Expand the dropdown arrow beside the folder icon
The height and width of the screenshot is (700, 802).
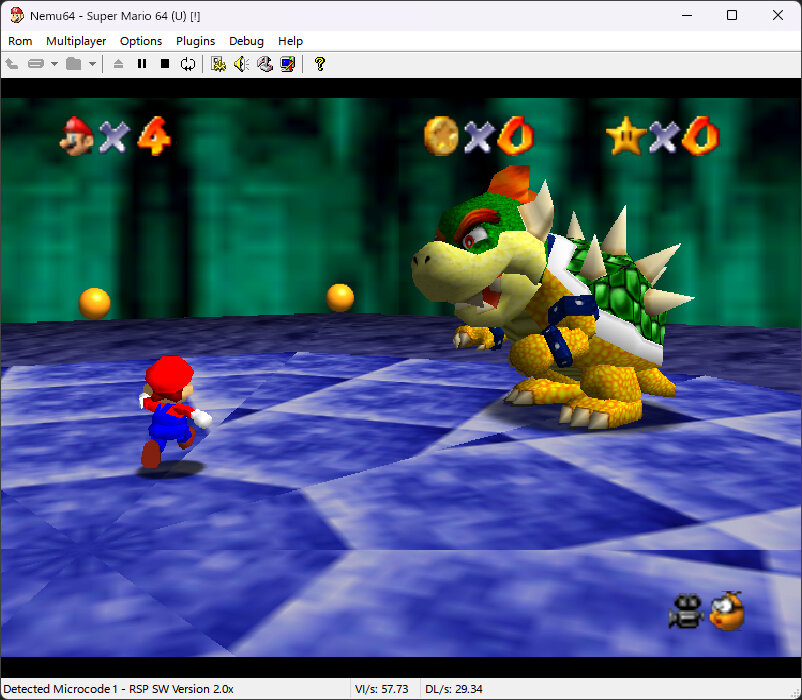point(92,64)
